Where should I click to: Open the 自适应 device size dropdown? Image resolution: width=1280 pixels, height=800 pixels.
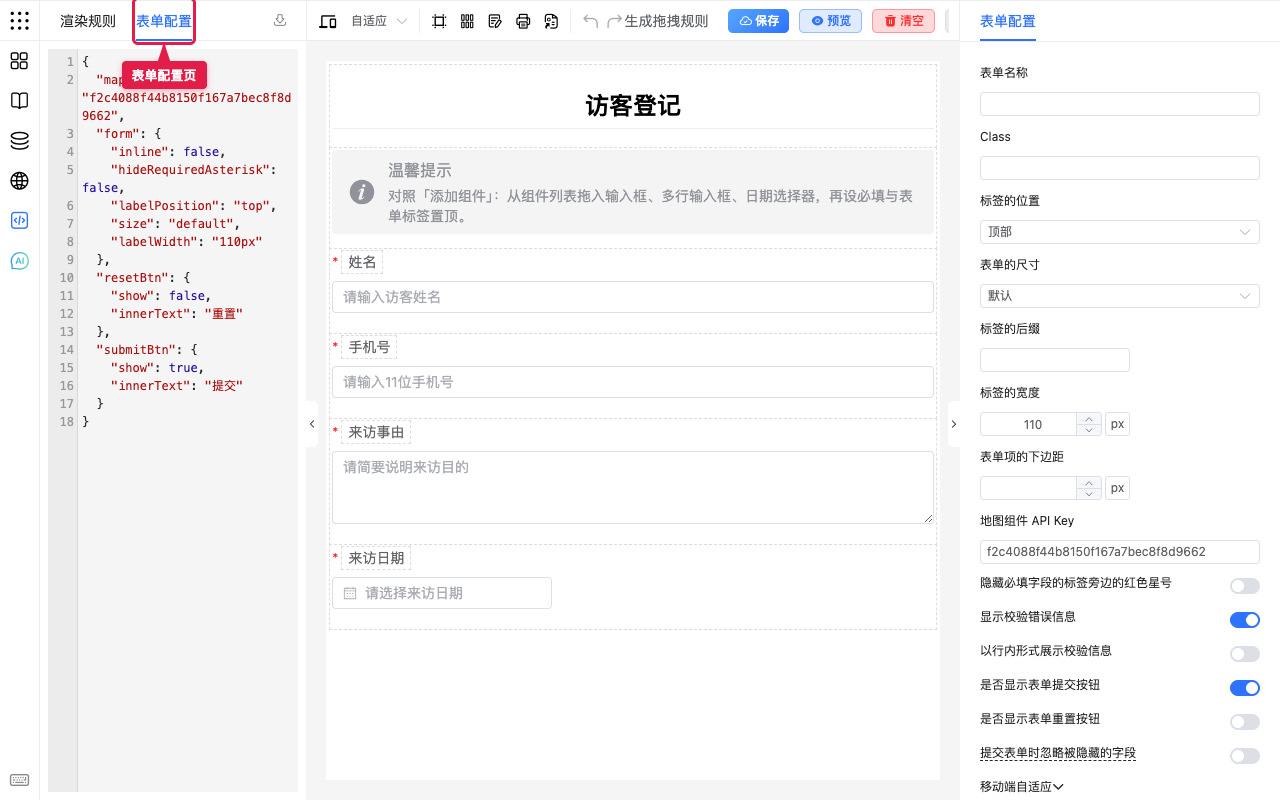pyautogui.click(x=378, y=21)
